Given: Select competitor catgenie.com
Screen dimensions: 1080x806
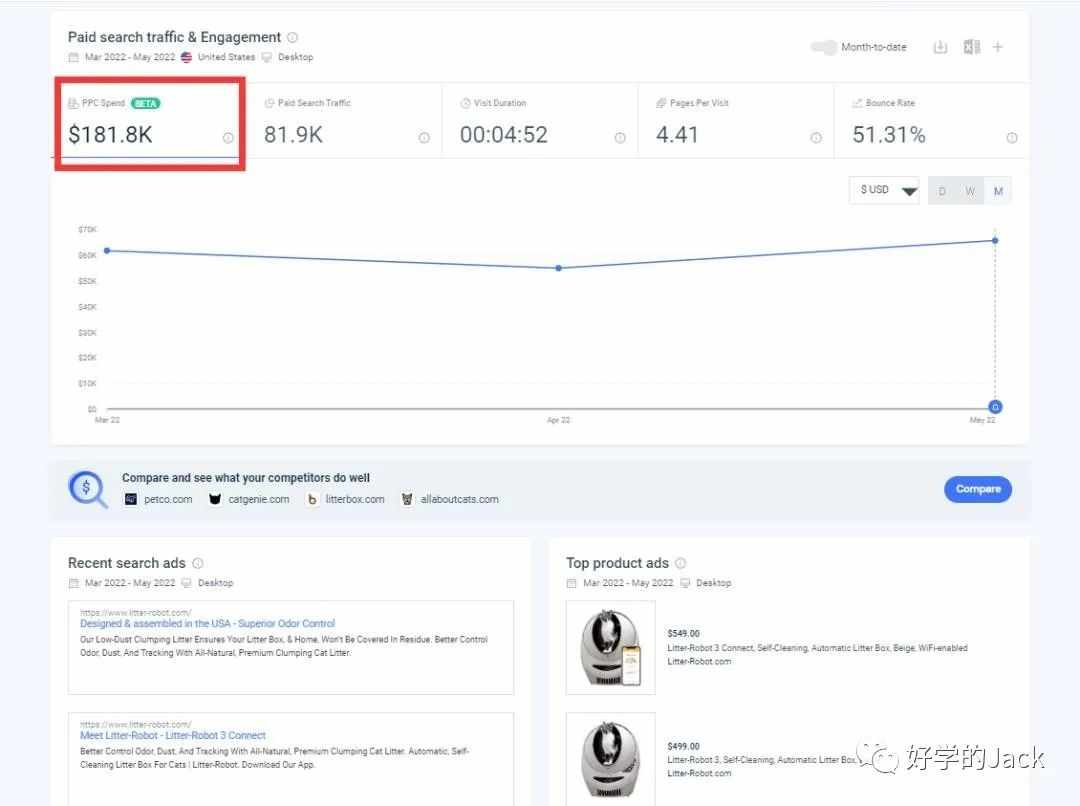Looking at the screenshot, I should click(x=258, y=499).
